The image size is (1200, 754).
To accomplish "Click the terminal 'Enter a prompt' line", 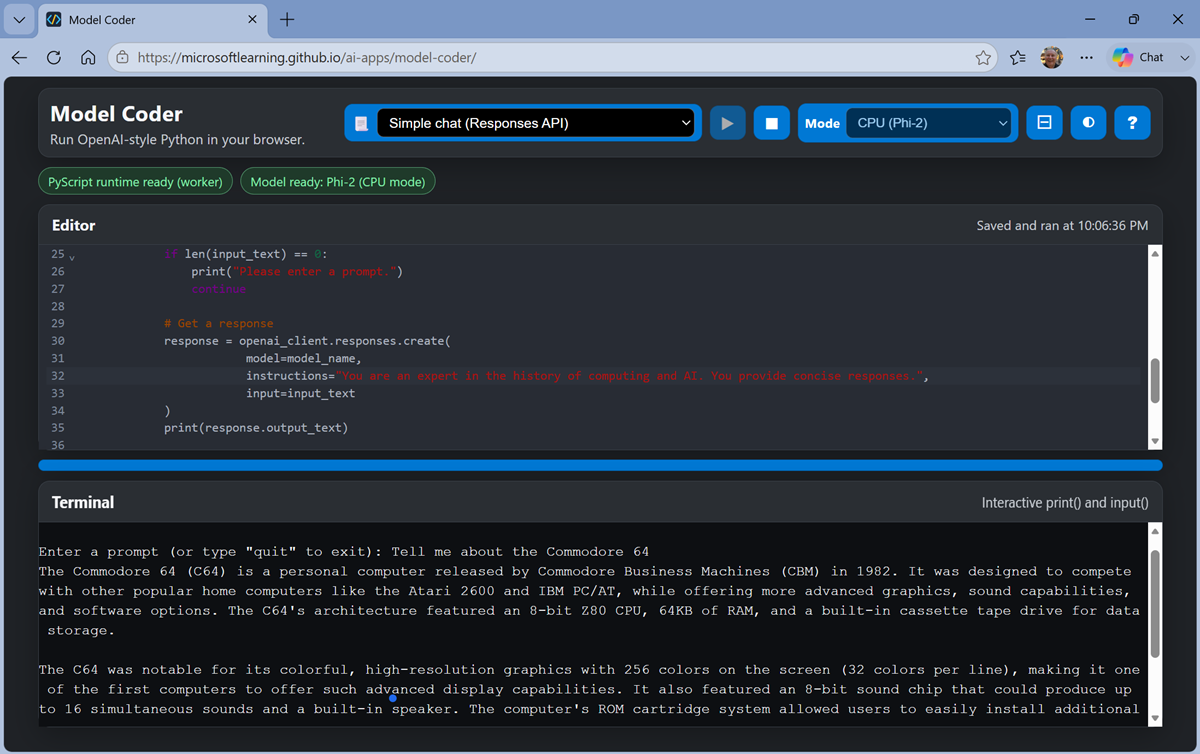I will (x=345, y=552).
